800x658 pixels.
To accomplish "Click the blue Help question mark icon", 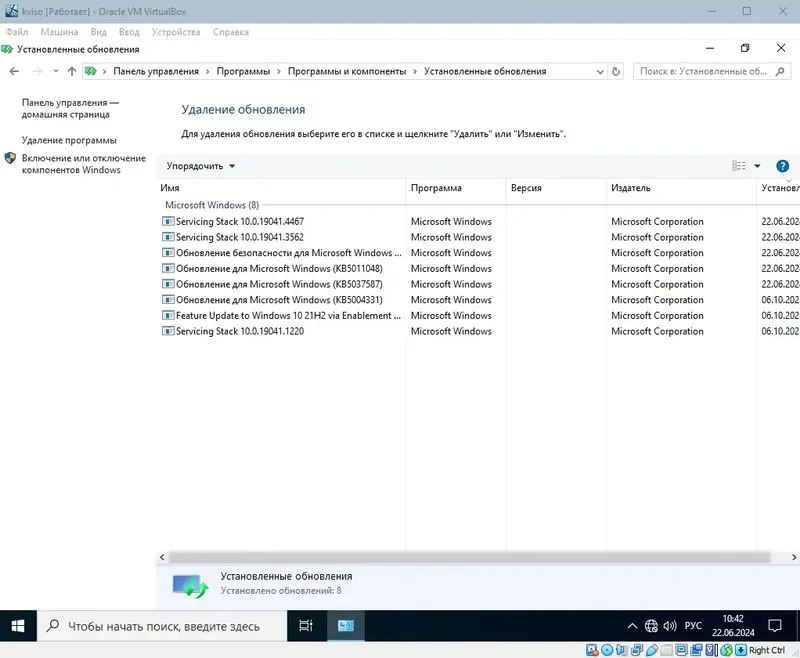I will point(782,165).
